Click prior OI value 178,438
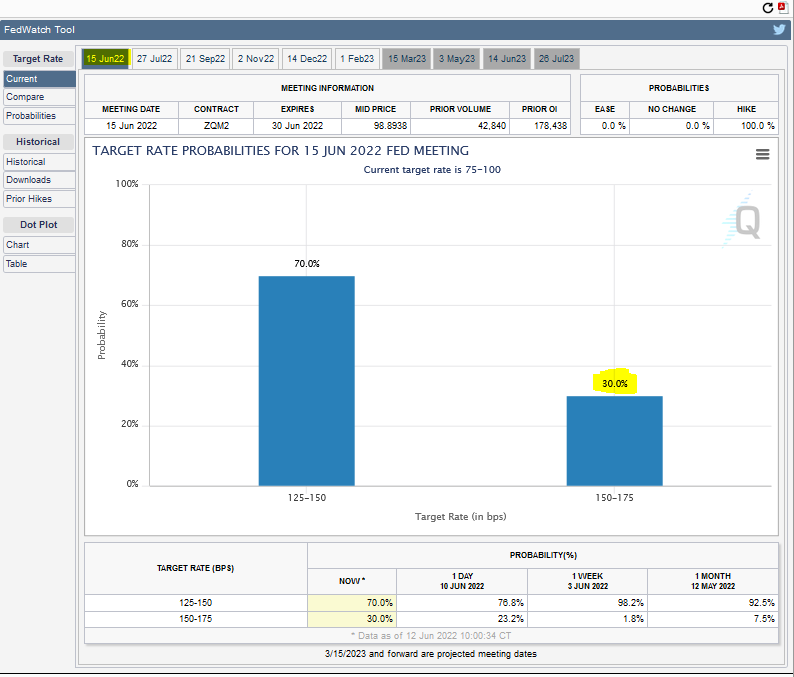This screenshot has width=794, height=677. point(540,126)
